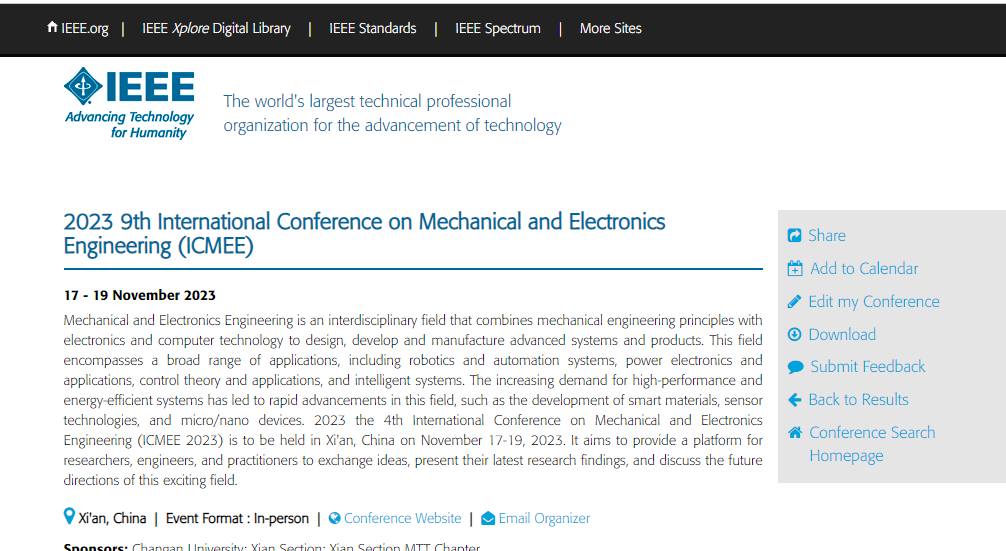This screenshot has width=1006, height=551.
Task: Click the globe icon beside Conference Website
Action: pos(334,518)
